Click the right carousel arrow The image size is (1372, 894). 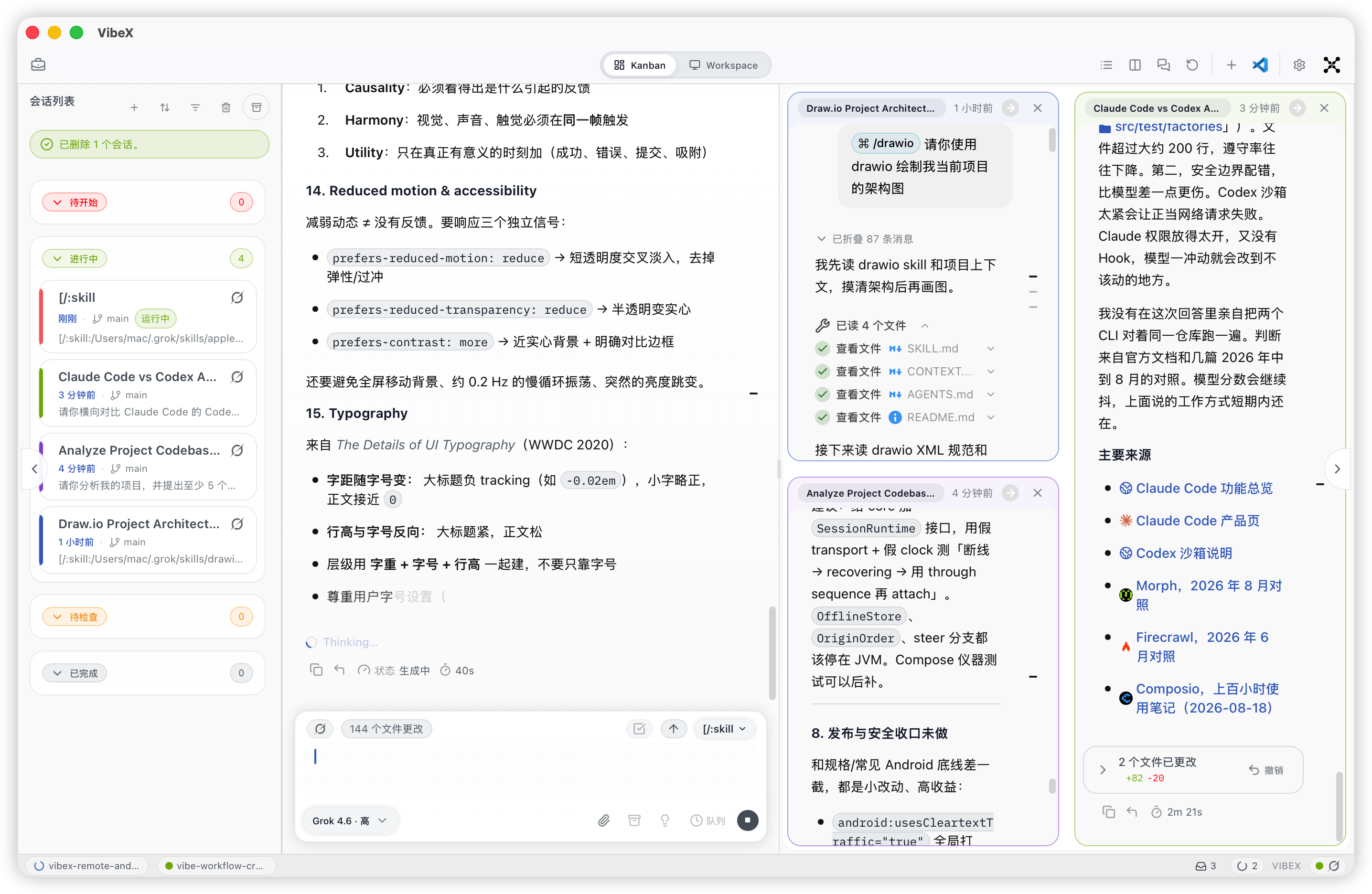(1337, 468)
